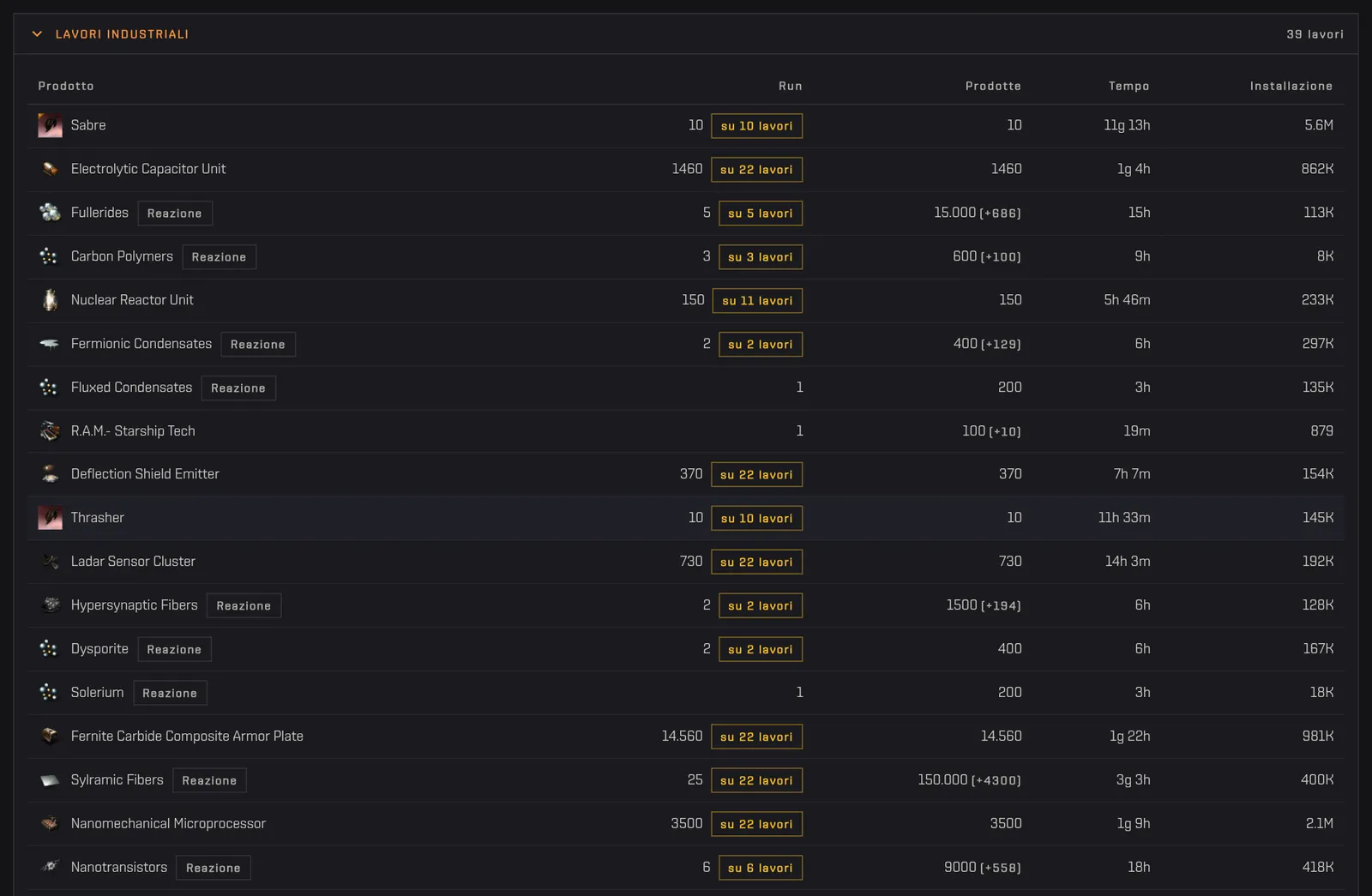Click the Thrasher ship icon
Screen dimensions: 1372x896
pyautogui.click(x=50, y=518)
